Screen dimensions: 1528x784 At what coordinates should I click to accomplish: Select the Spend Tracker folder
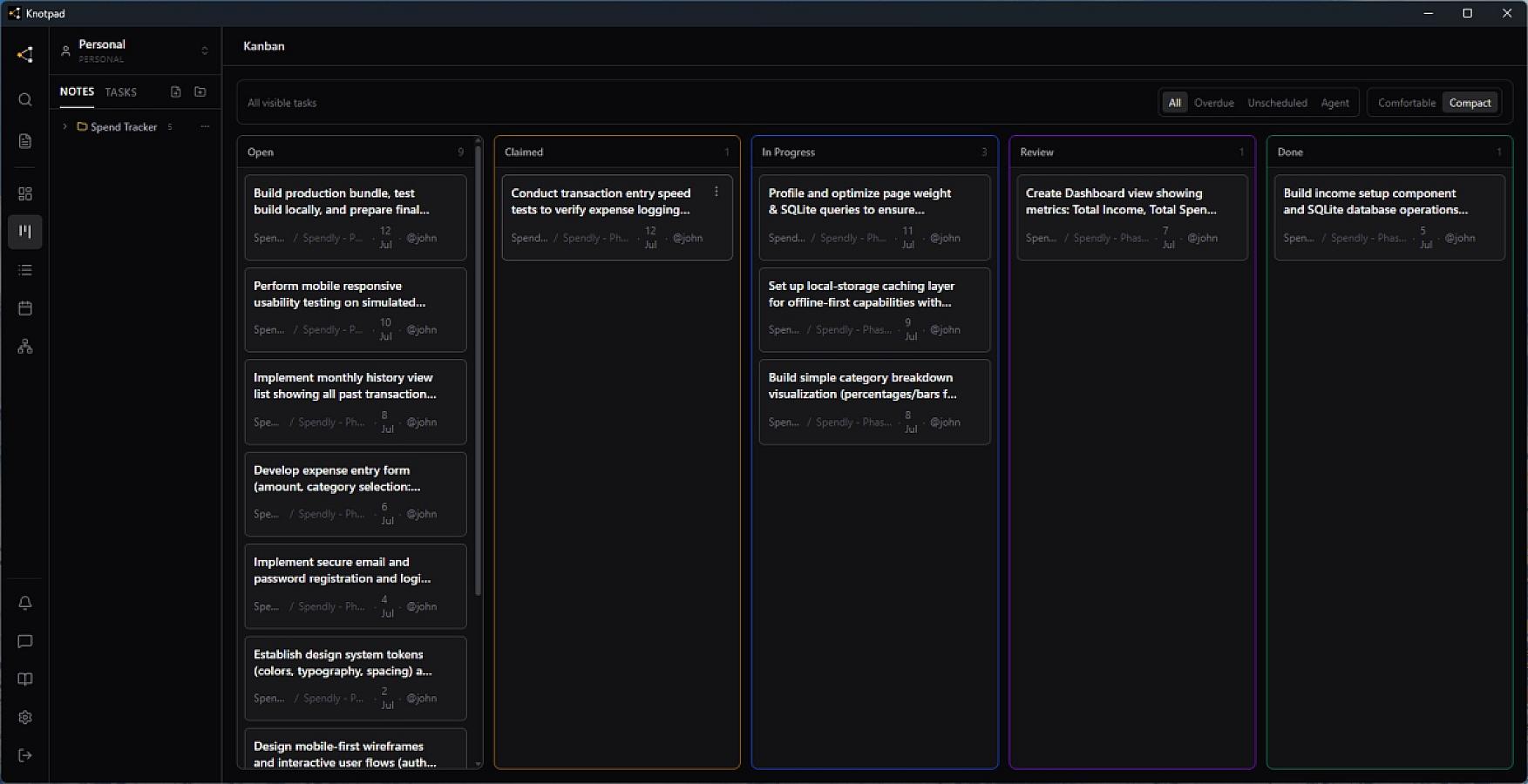(124, 127)
